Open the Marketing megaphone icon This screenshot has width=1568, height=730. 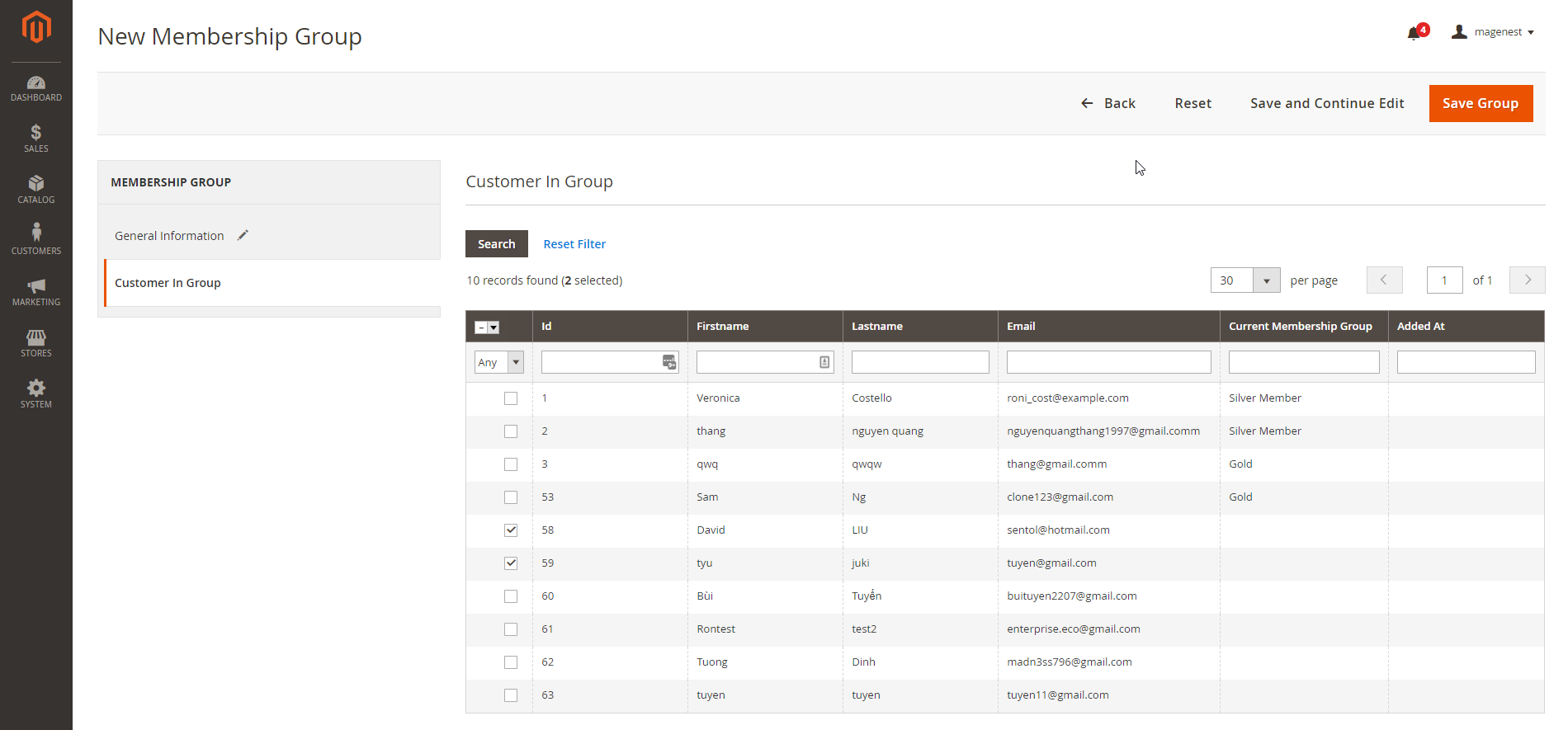click(x=36, y=292)
